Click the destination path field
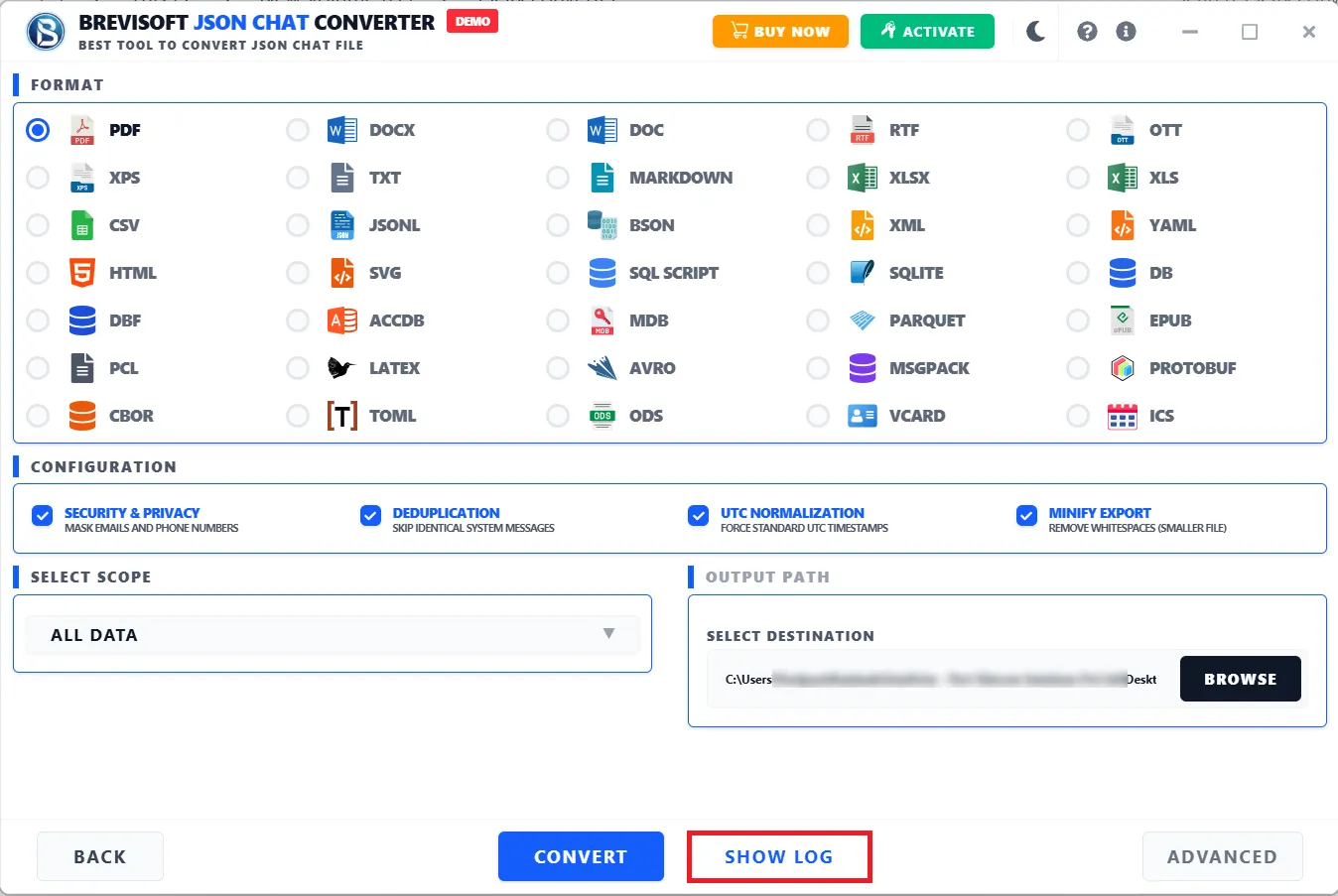This screenshot has height=896, width=1338. [941, 680]
